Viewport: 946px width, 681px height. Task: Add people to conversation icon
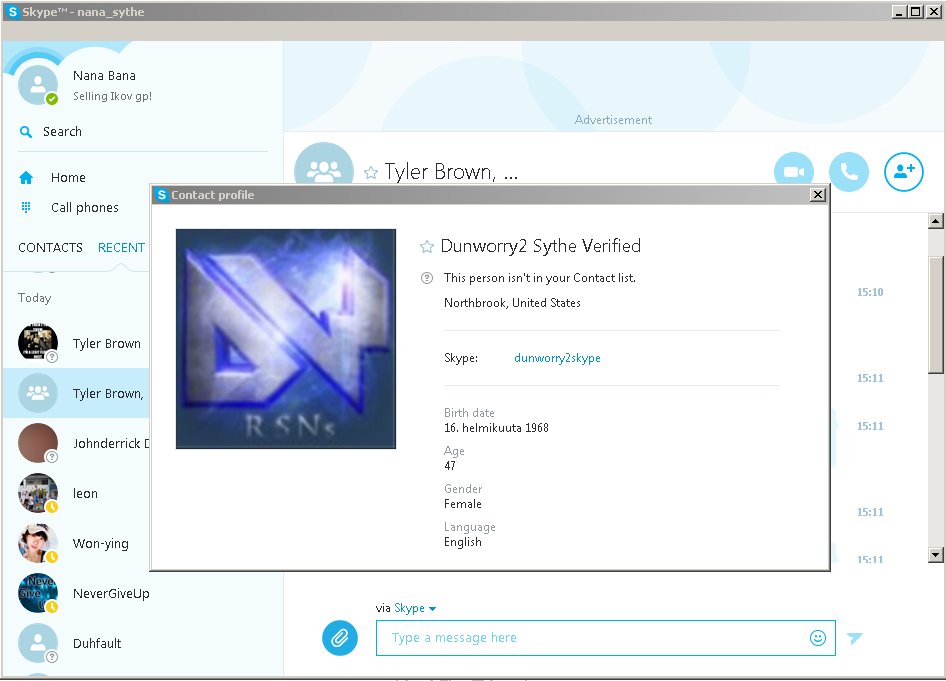[904, 172]
